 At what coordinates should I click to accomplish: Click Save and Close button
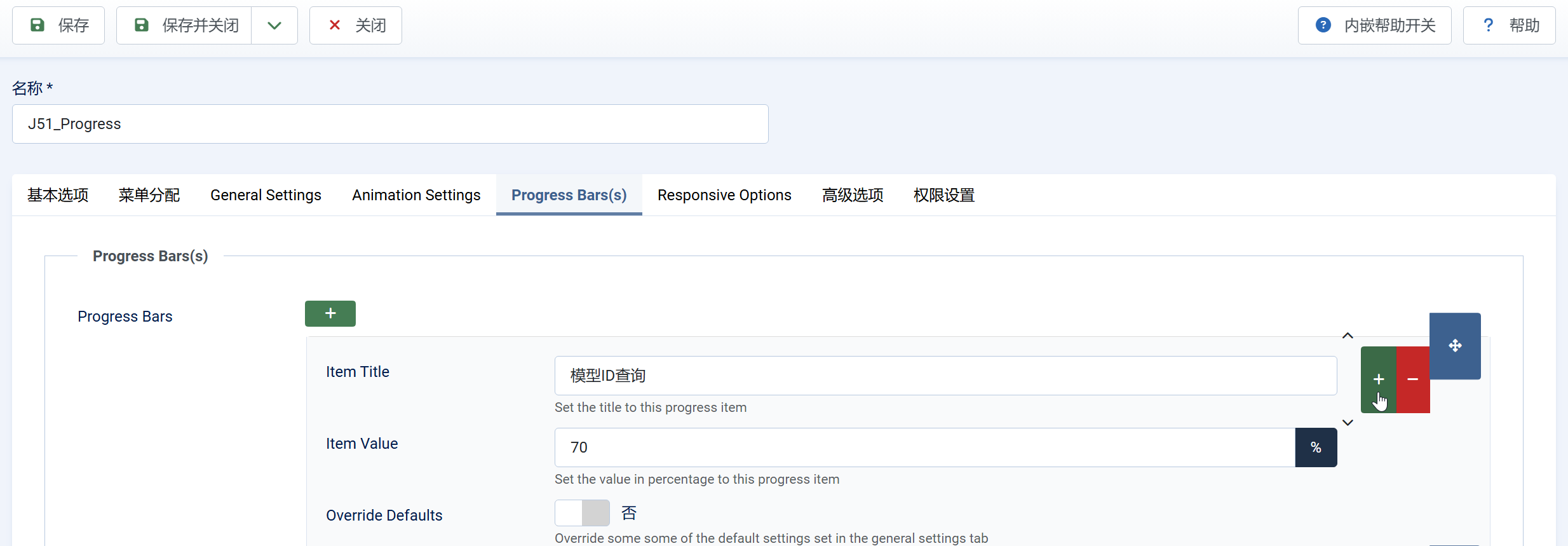(184, 25)
